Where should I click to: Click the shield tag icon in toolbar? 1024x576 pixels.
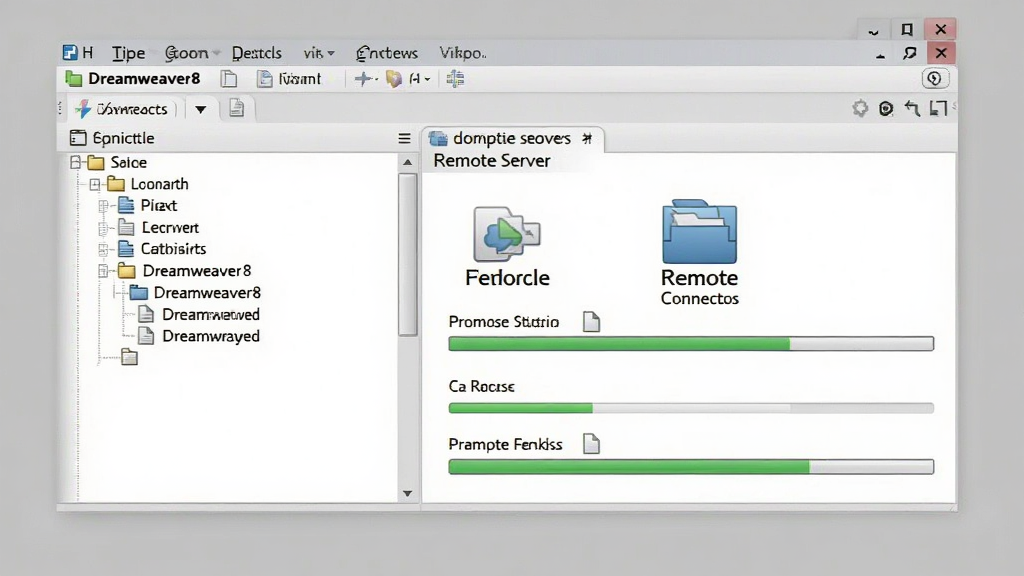point(393,79)
